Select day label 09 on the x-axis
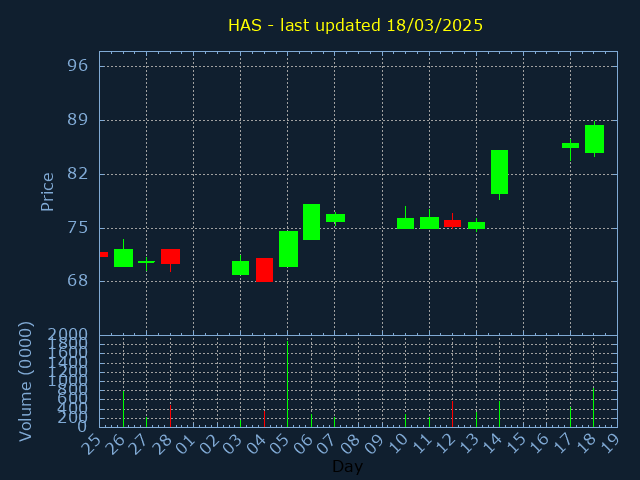Viewport: 640px width, 480px height. click(x=374, y=444)
